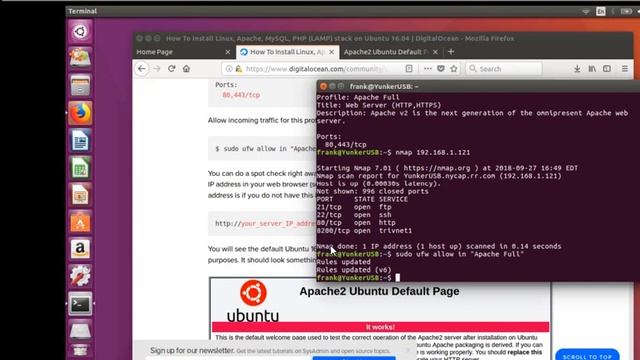The height and width of the screenshot is (360, 640).
Task: Click the 'http://your_server_IP' code on webpage
Action: click(266, 224)
